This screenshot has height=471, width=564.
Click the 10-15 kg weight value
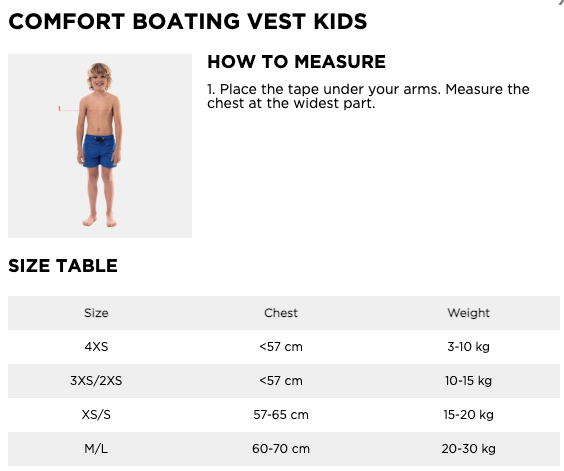[x=468, y=381]
